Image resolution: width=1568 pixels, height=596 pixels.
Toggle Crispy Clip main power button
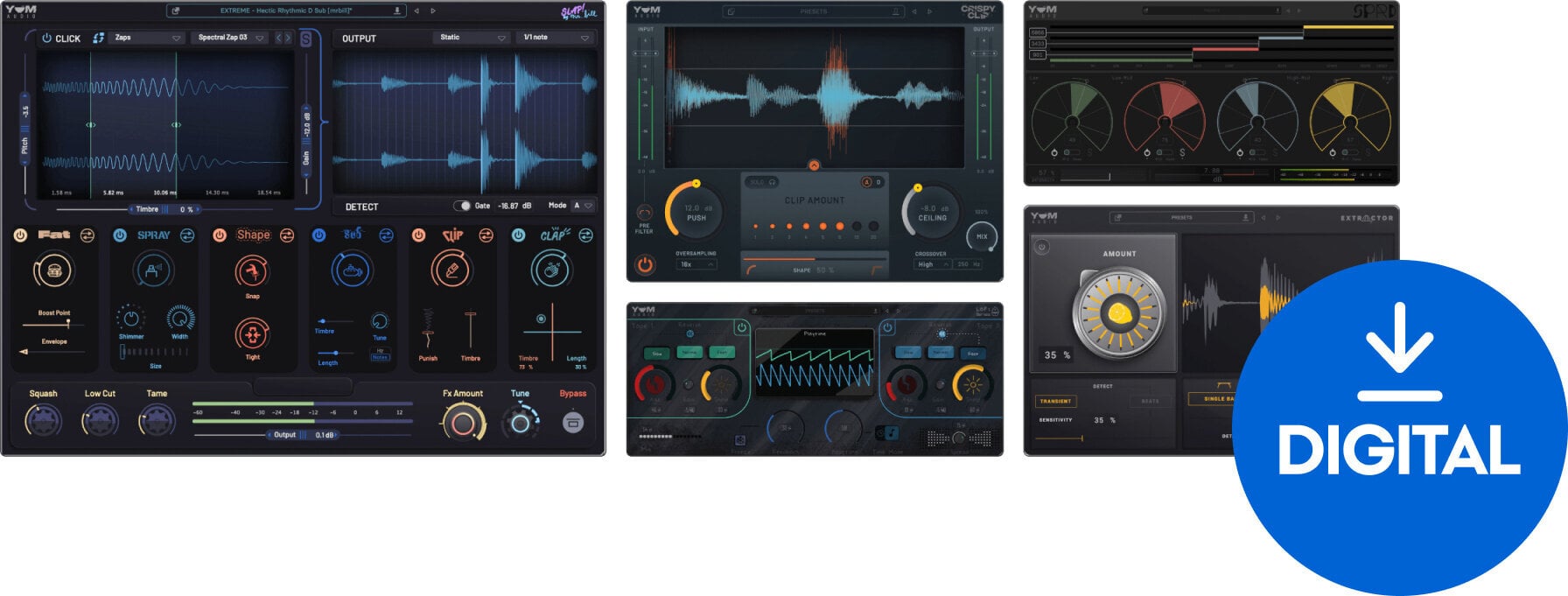[645, 263]
